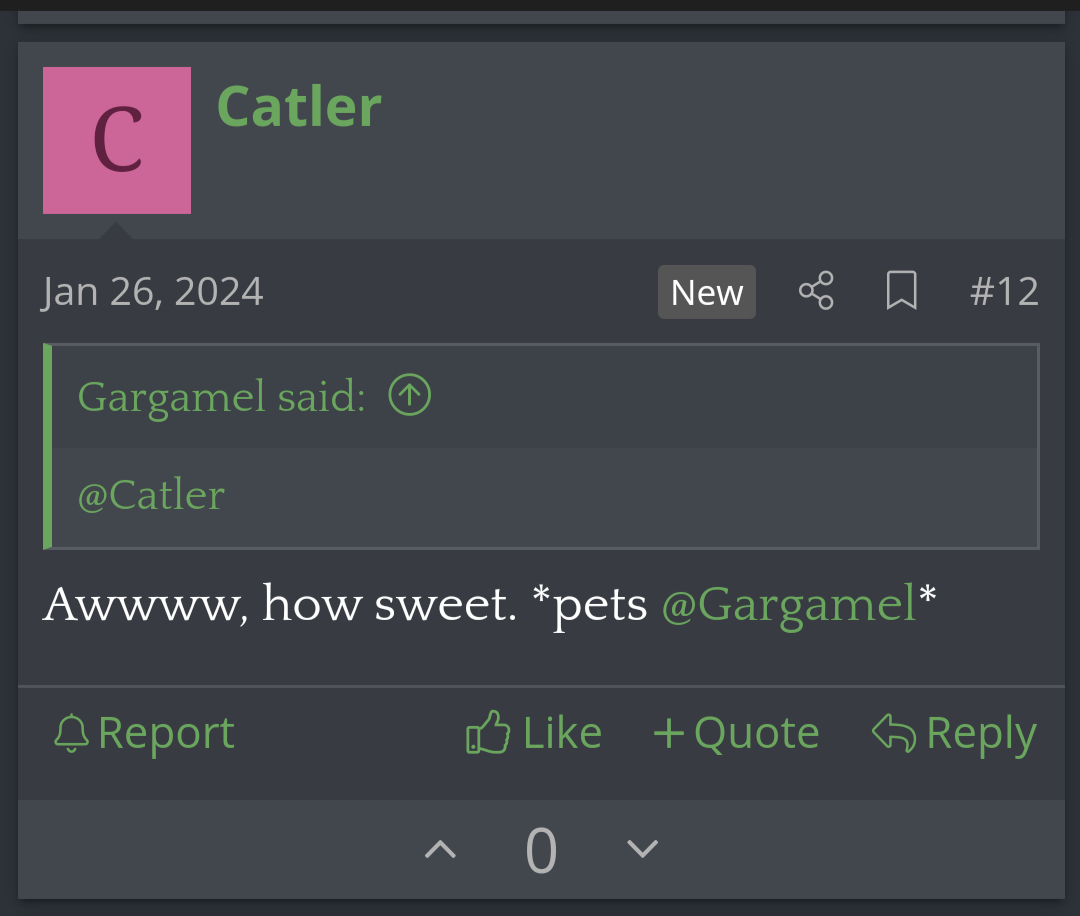This screenshot has width=1080, height=916.
Task: Click the circled up-arrow next to Gargamel said
Action: (x=409, y=396)
